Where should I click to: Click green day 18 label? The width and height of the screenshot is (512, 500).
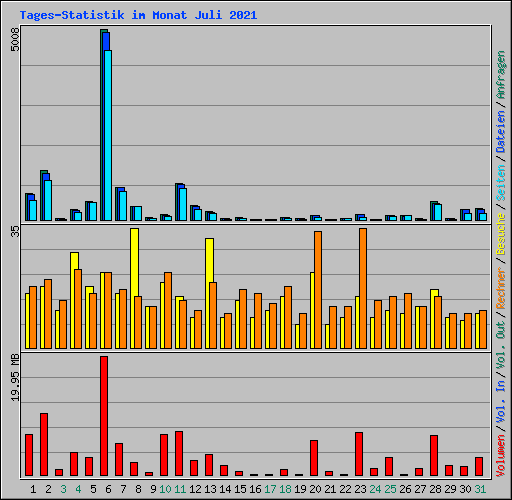click(x=285, y=489)
